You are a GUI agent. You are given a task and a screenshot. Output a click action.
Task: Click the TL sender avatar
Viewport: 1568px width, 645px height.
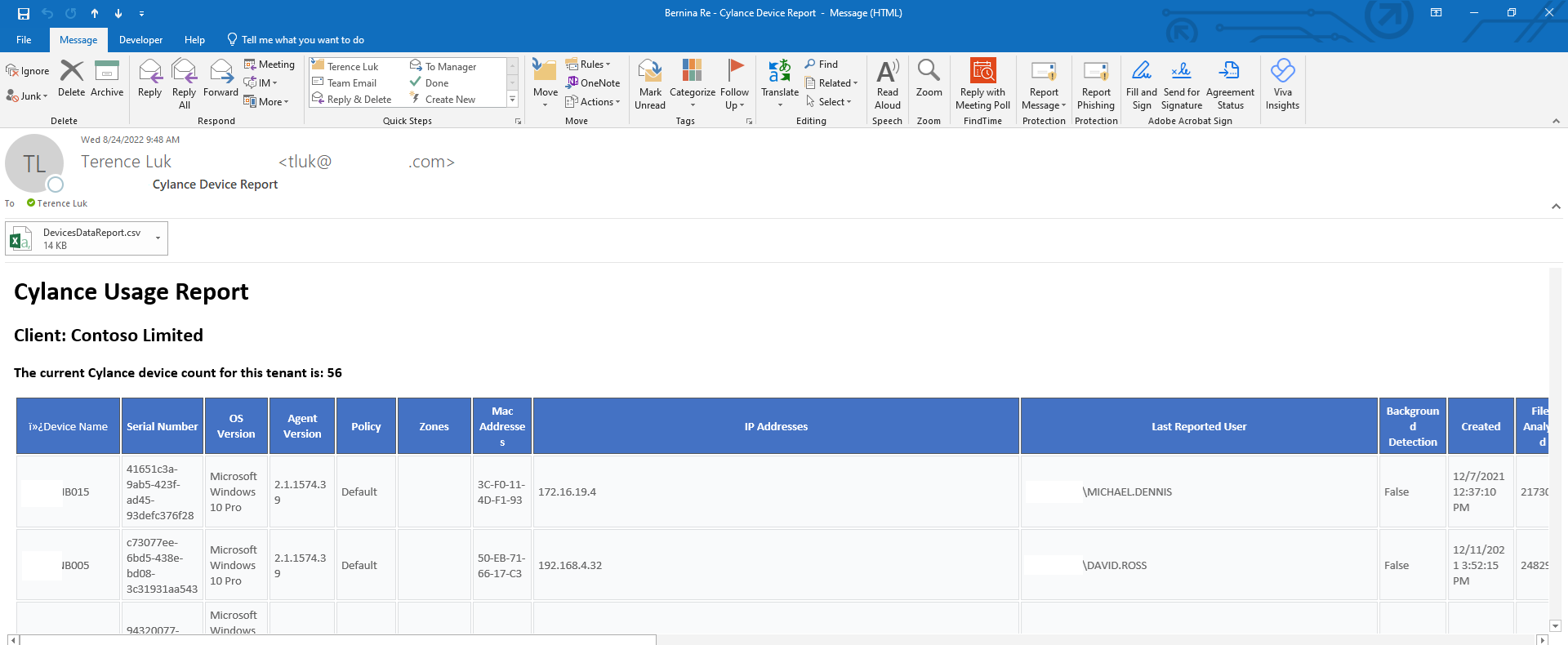coord(34,164)
